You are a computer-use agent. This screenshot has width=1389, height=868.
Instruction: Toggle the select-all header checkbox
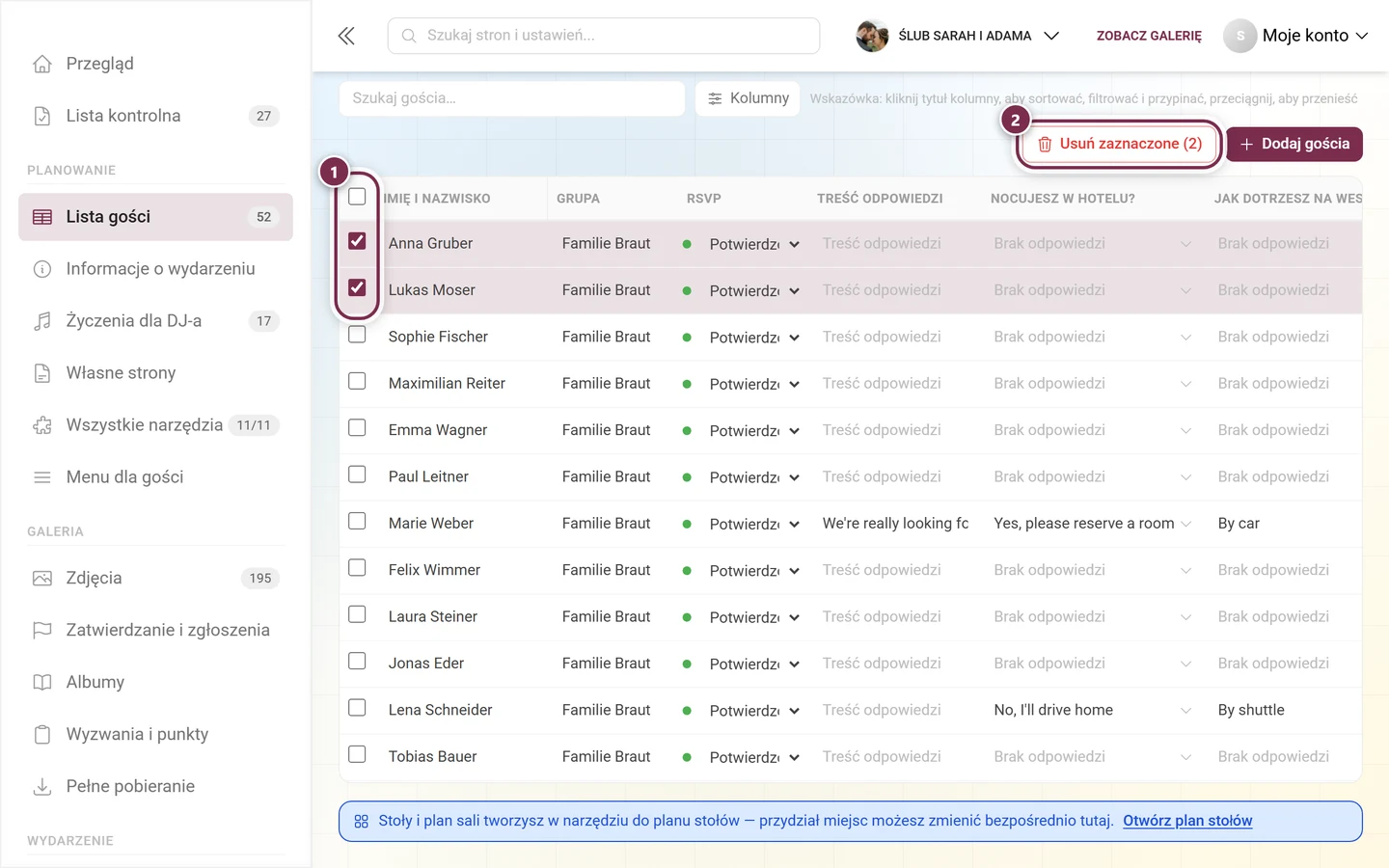pos(357,197)
